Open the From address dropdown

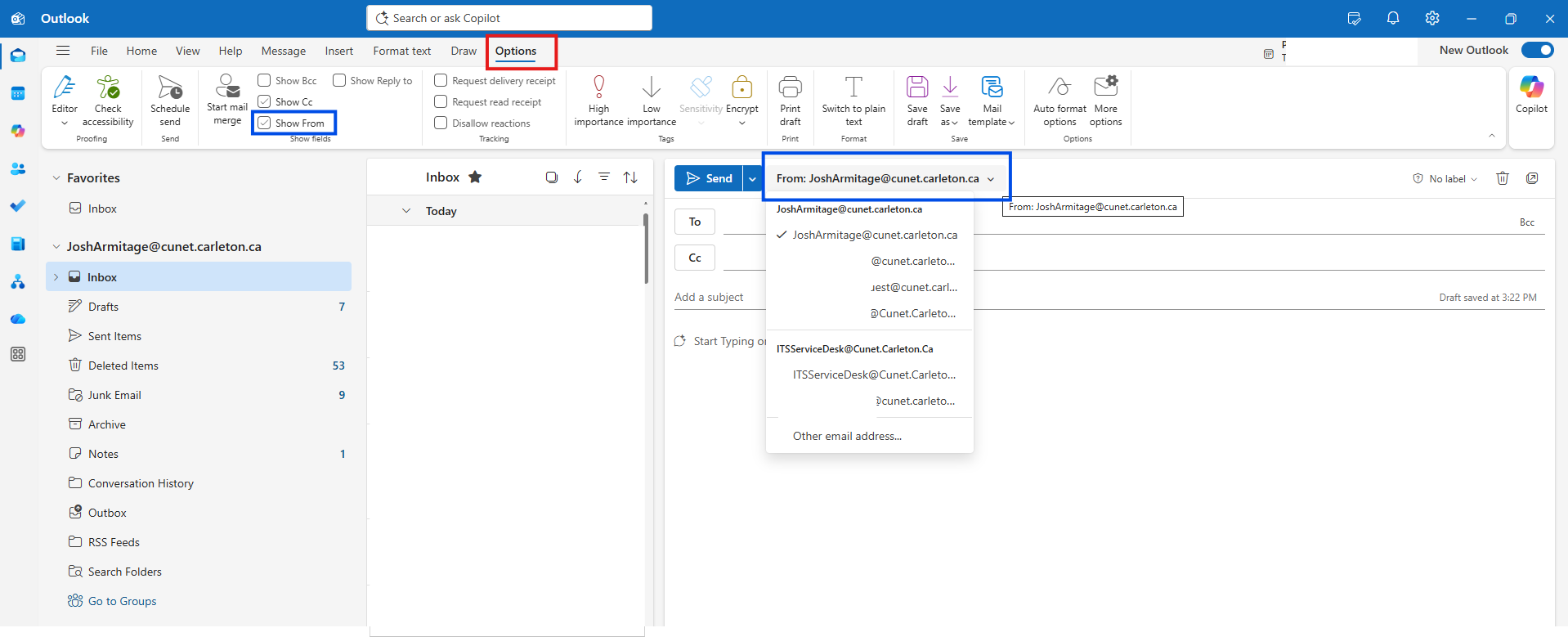885,178
